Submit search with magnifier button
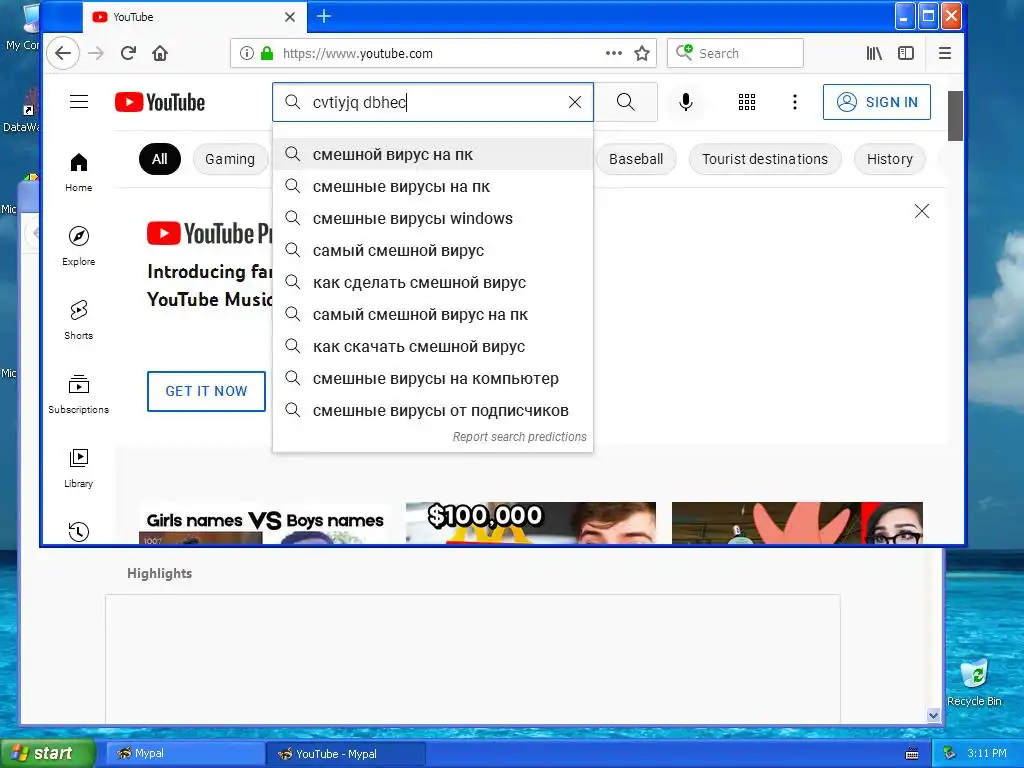The height and width of the screenshot is (768, 1024). (626, 102)
